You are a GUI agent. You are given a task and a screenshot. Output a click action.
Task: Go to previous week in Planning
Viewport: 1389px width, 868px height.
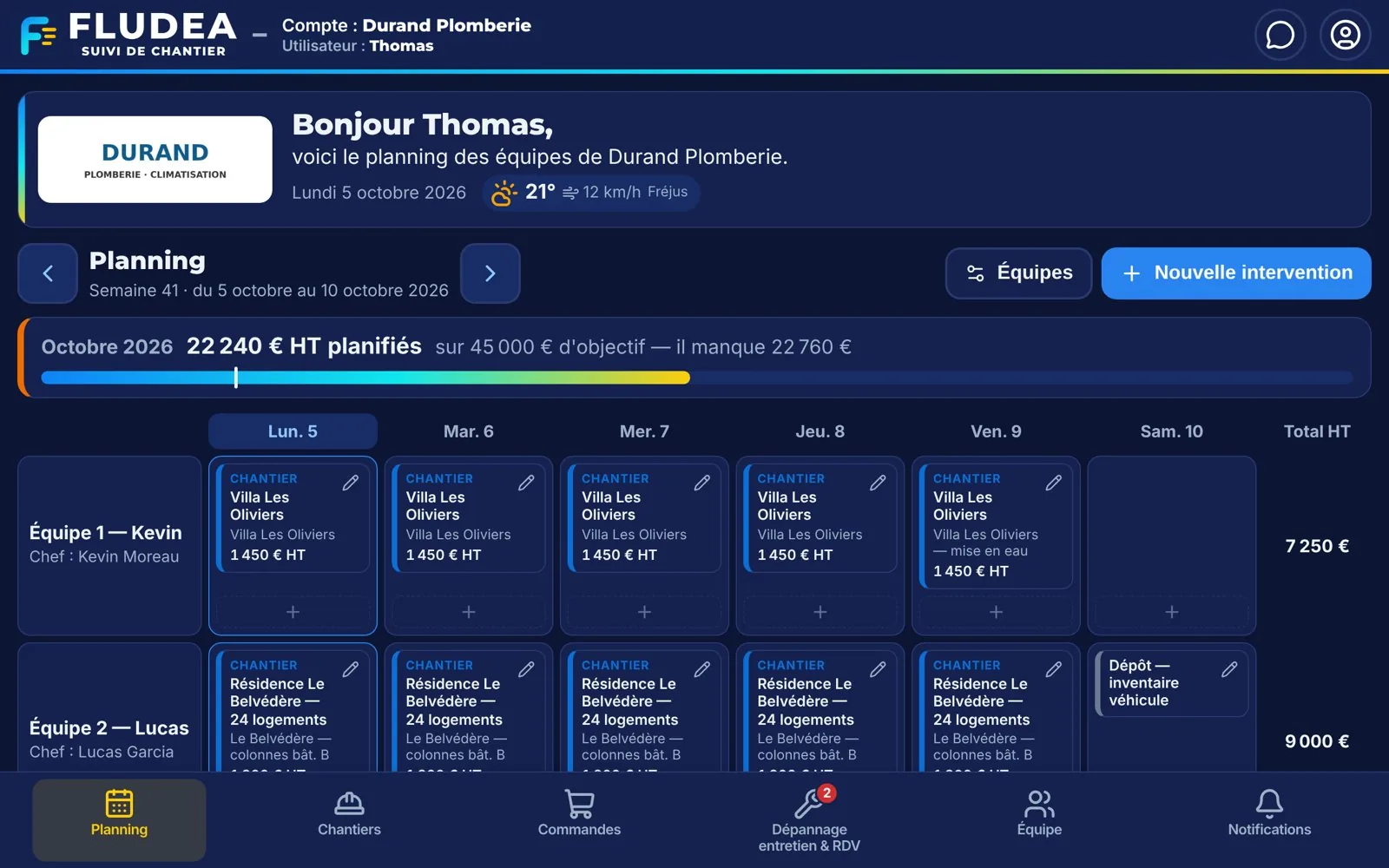coord(48,273)
